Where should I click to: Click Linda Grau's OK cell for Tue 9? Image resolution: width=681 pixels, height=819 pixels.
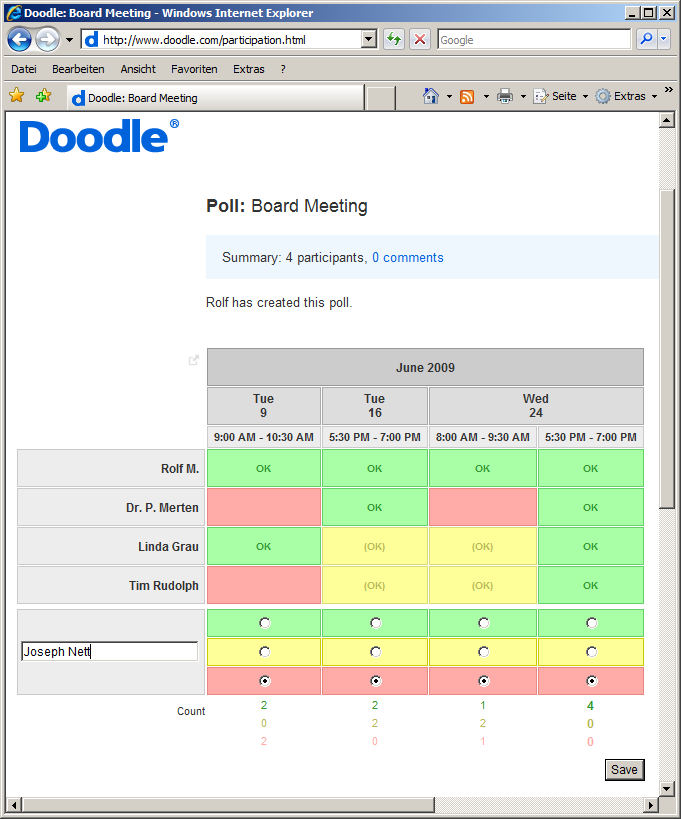(264, 546)
